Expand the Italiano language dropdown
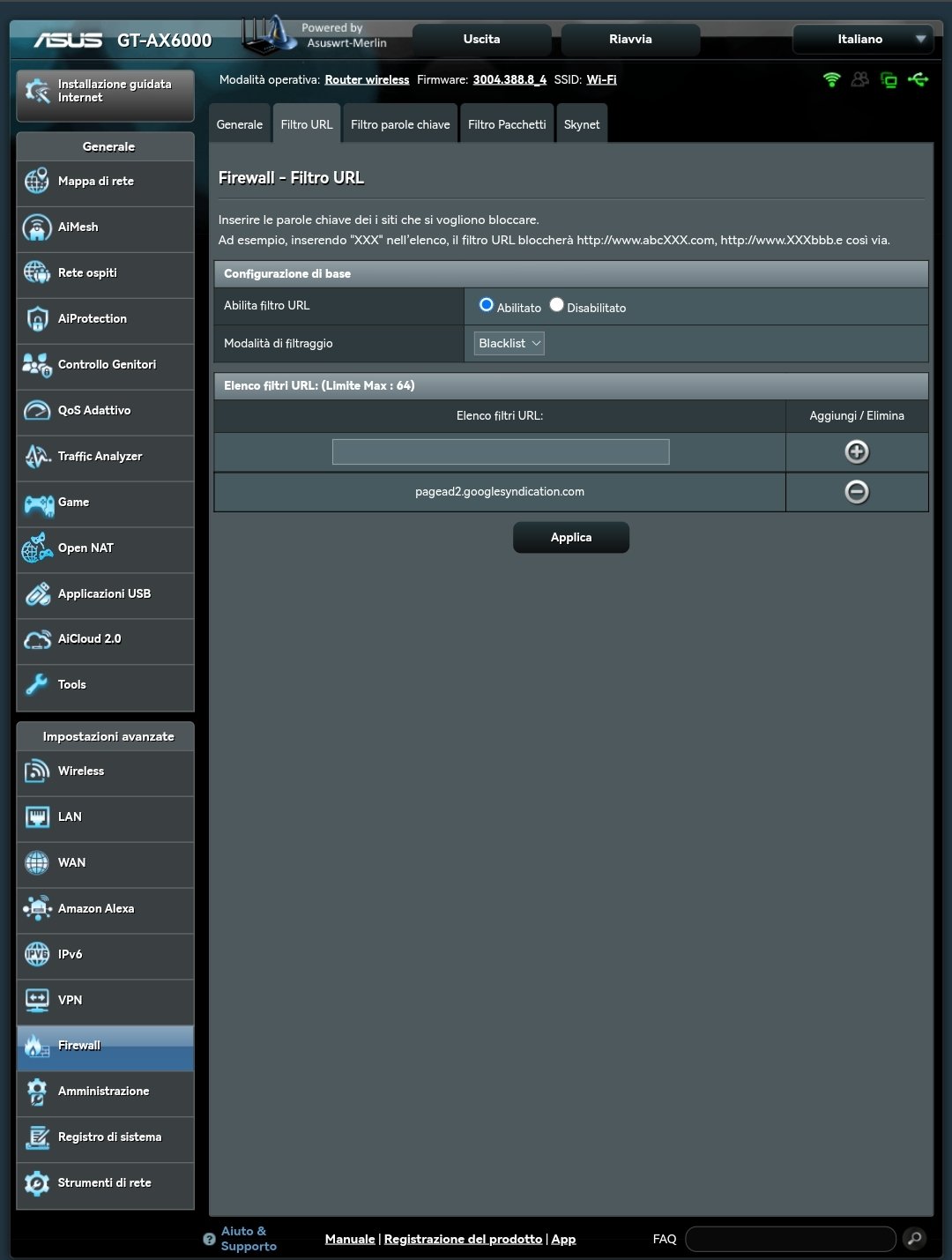The image size is (952, 1260). [x=861, y=40]
